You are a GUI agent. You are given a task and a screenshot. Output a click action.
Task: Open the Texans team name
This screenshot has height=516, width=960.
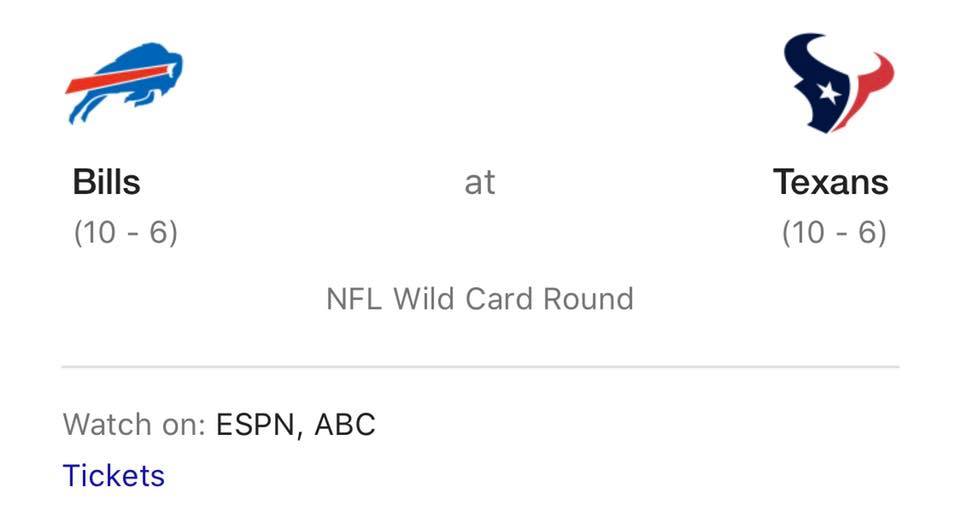(830, 182)
